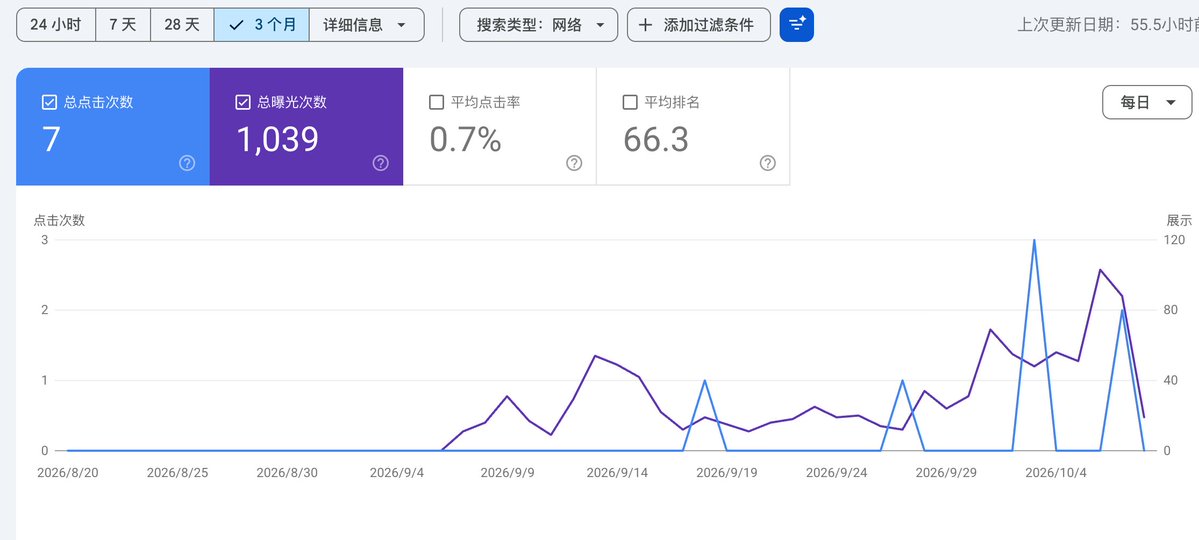Click the 2026/8/20 axis date label
Image resolution: width=1199 pixels, height=540 pixels.
click(x=67, y=473)
